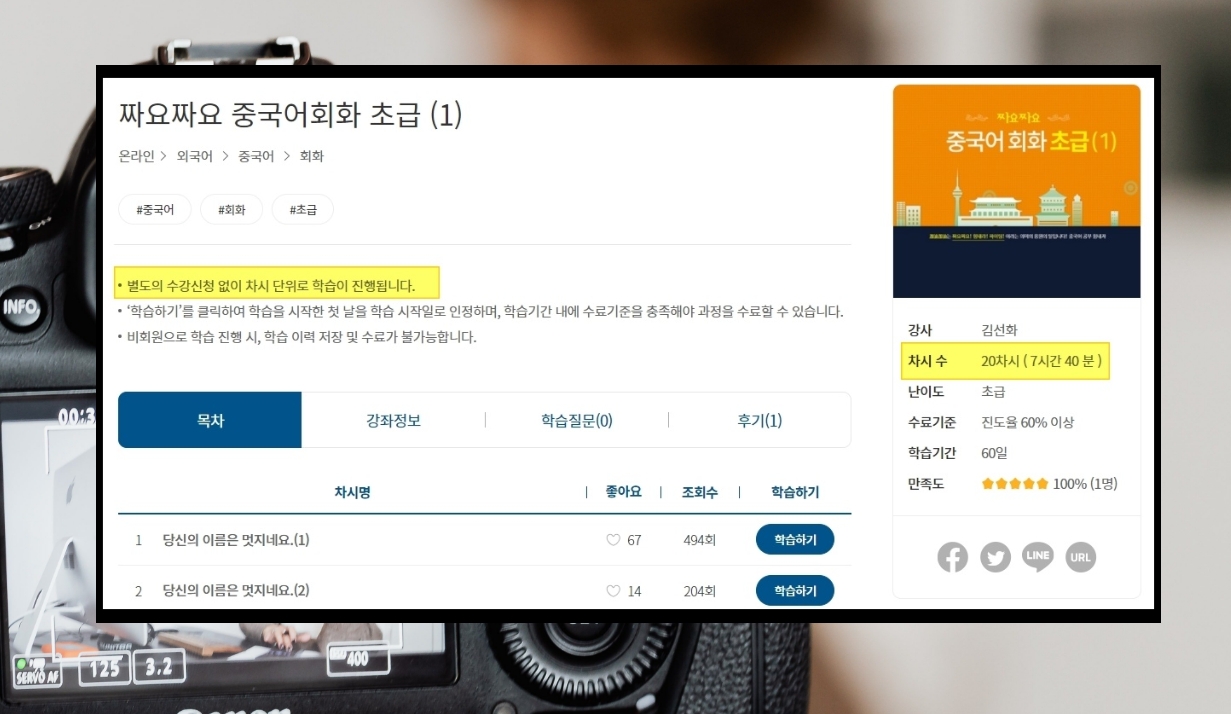Start lesson 1 with 학습하기 button
1231x714 pixels.
795,539
